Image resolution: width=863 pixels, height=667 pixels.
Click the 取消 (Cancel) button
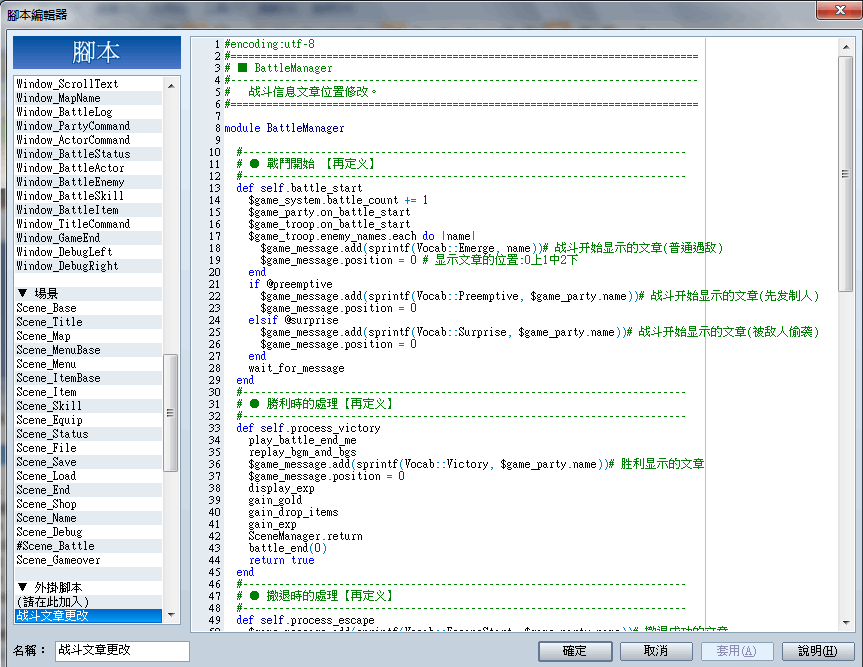pyautogui.click(x=656, y=651)
